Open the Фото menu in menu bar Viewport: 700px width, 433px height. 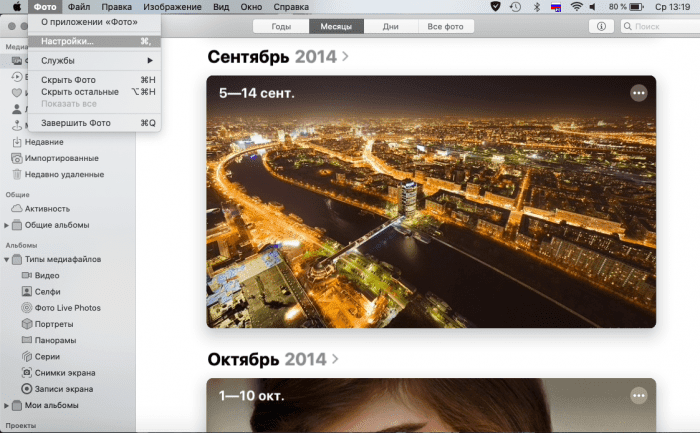[45, 7]
